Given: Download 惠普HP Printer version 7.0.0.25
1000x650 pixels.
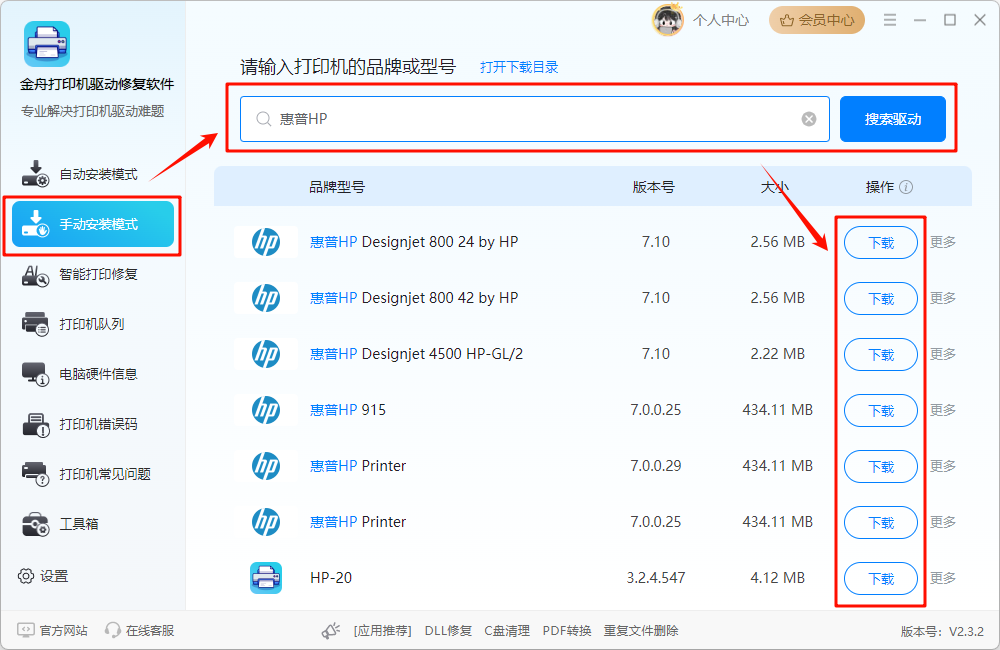Looking at the screenshot, I should [x=881, y=522].
